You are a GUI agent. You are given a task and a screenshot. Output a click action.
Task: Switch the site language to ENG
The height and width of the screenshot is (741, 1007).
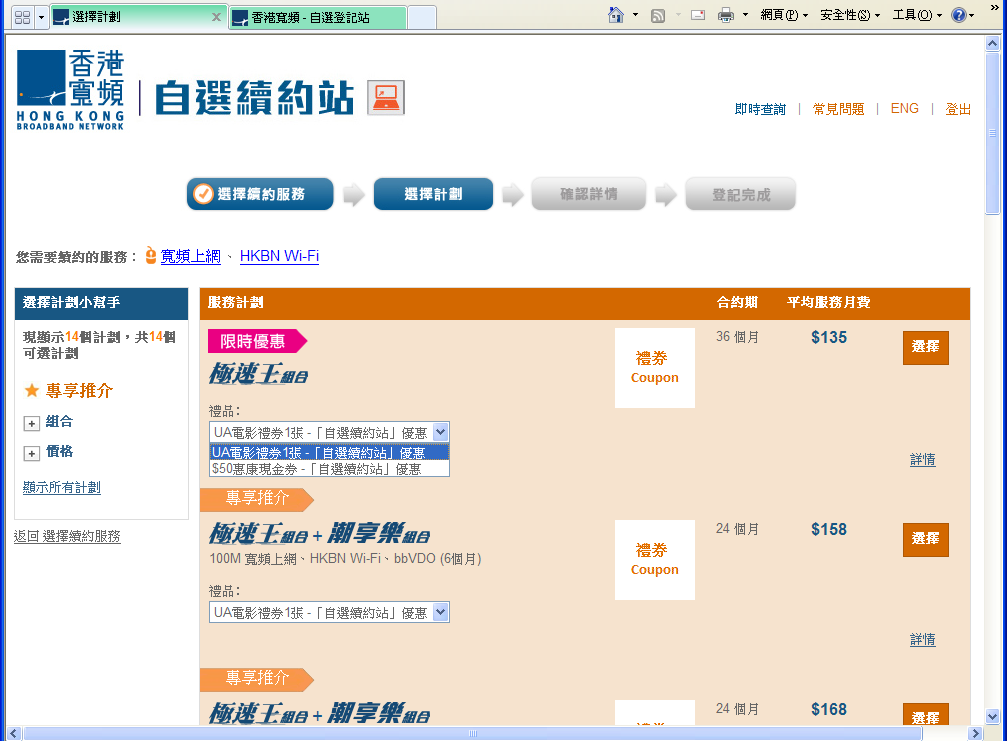904,109
